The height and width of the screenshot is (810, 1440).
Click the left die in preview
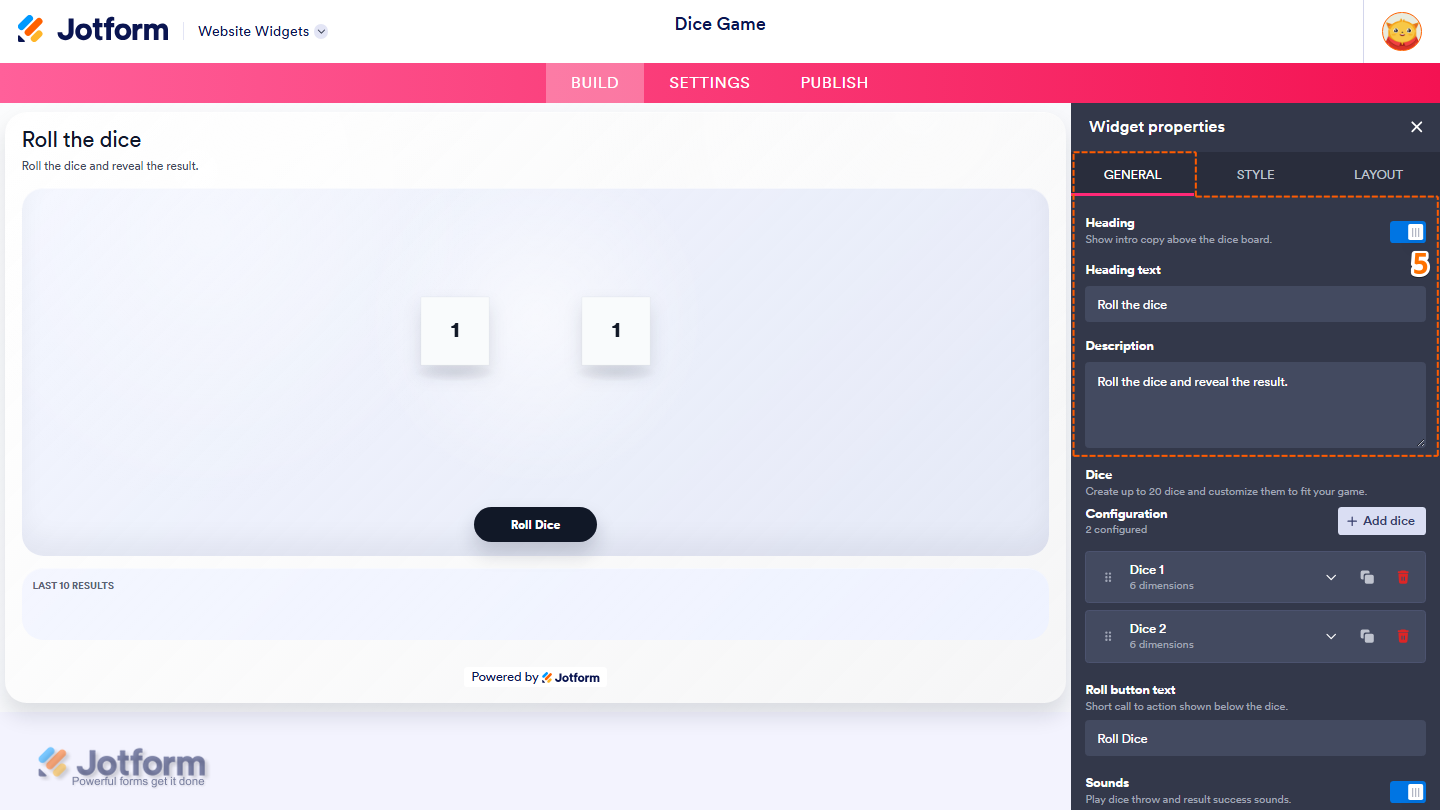[x=455, y=331]
